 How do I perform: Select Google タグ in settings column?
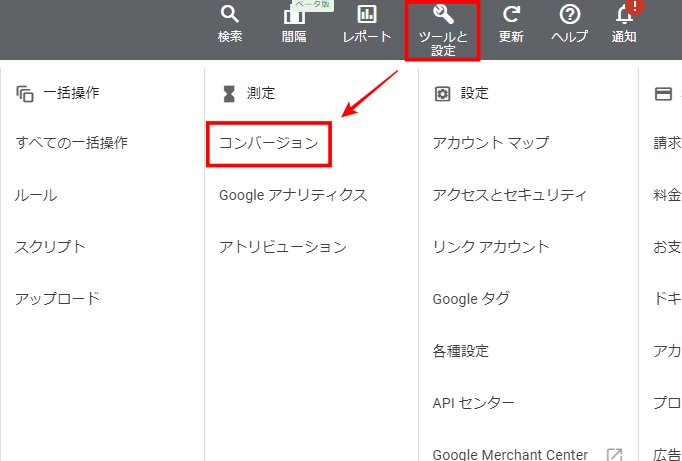(x=471, y=299)
